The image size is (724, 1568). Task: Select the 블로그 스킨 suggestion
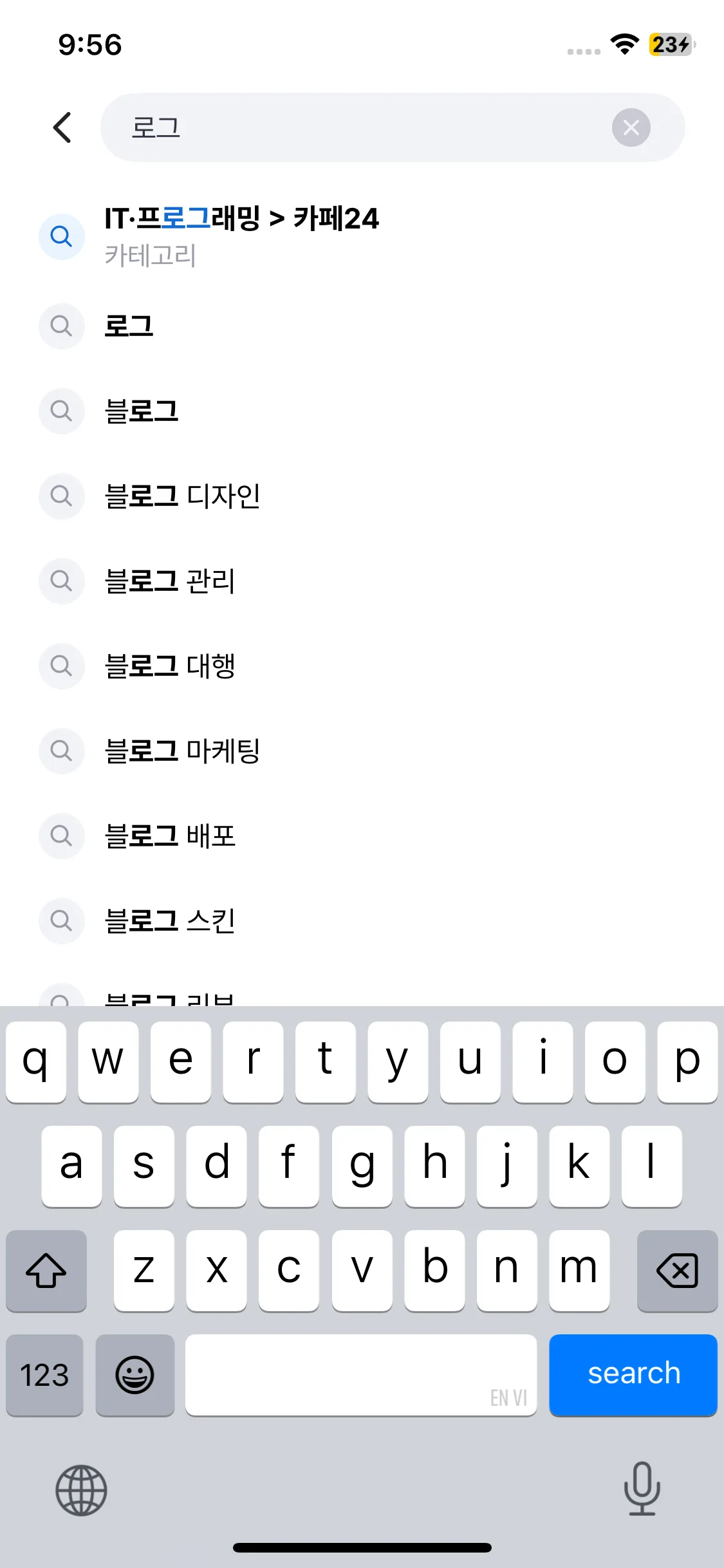[x=170, y=921]
